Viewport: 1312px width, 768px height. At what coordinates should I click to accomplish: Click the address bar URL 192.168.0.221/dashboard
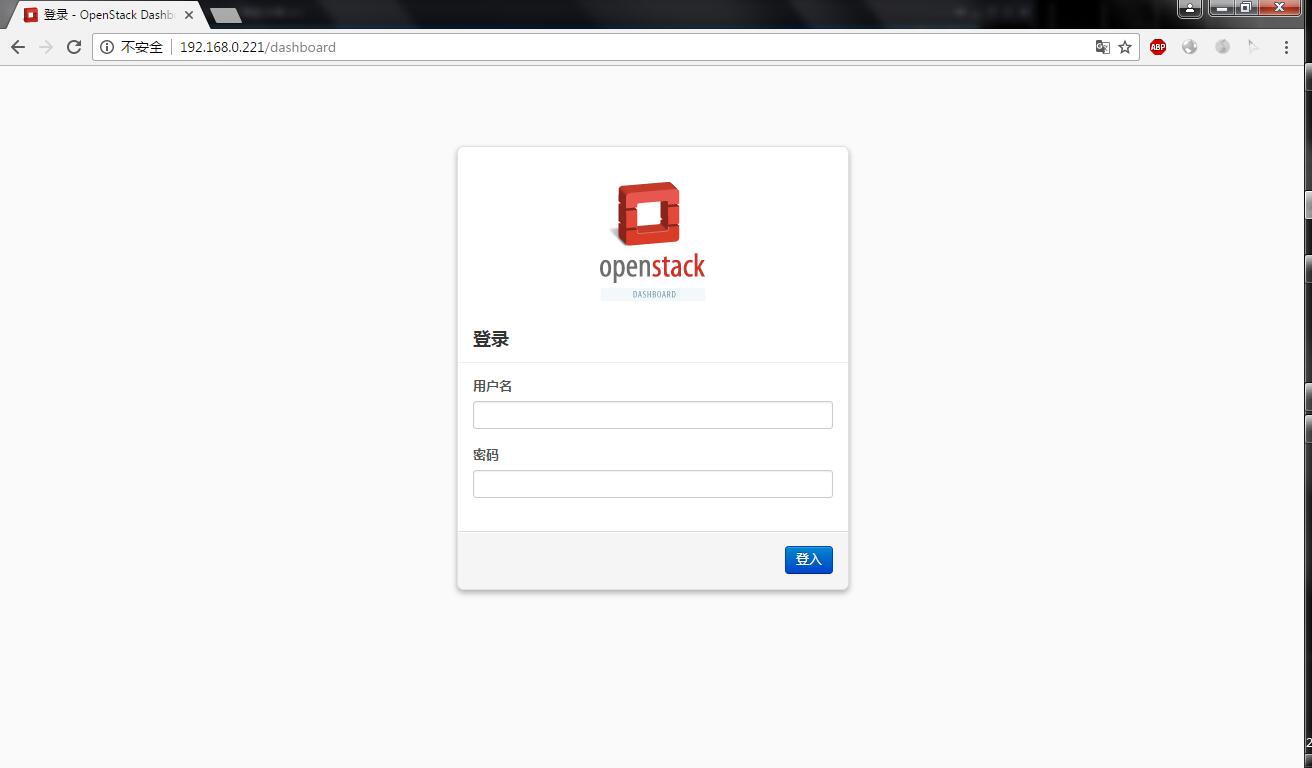[x=258, y=47]
